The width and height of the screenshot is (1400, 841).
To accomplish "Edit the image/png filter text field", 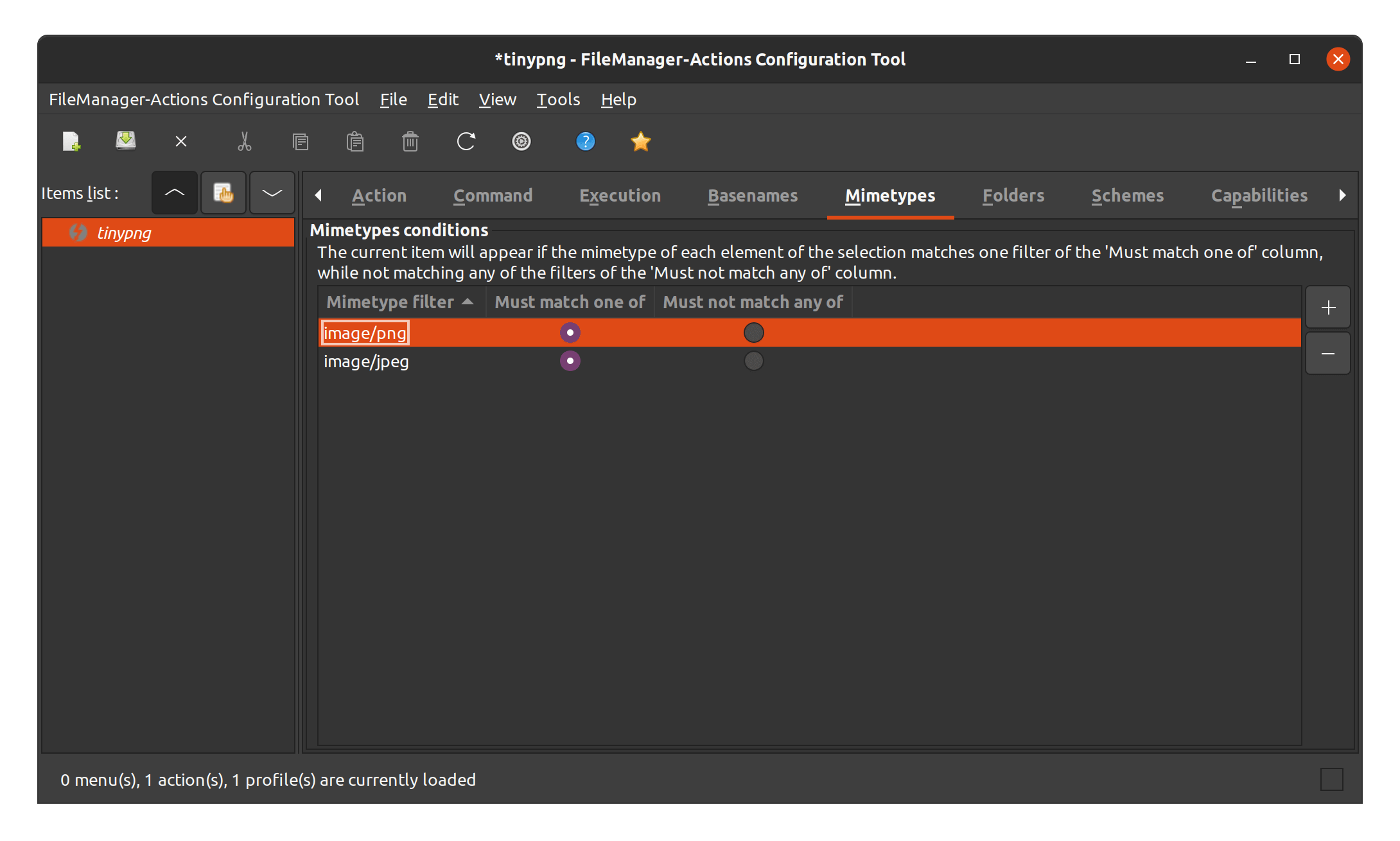I will pos(365,333).
